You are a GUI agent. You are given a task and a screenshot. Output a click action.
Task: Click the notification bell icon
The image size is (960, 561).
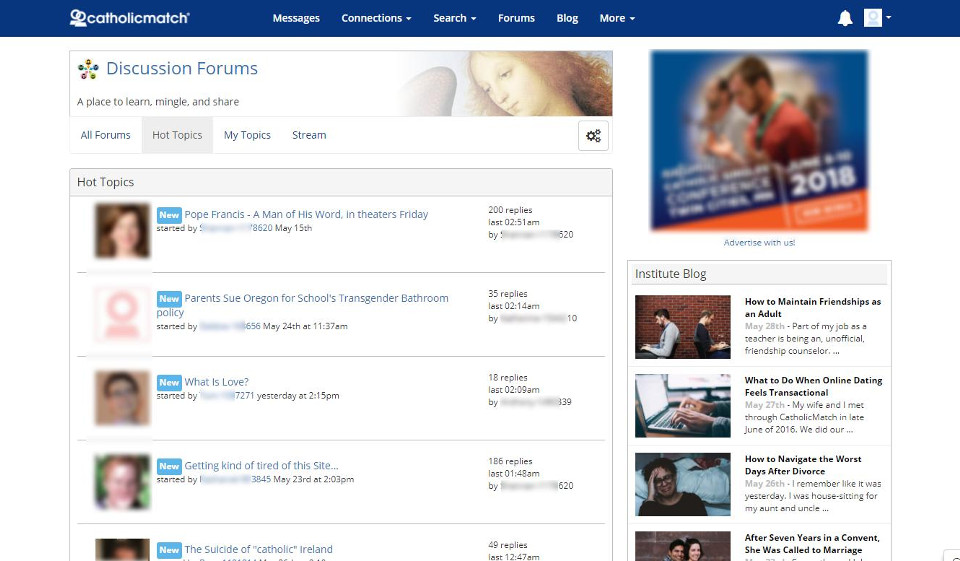(x=845, y=18)
